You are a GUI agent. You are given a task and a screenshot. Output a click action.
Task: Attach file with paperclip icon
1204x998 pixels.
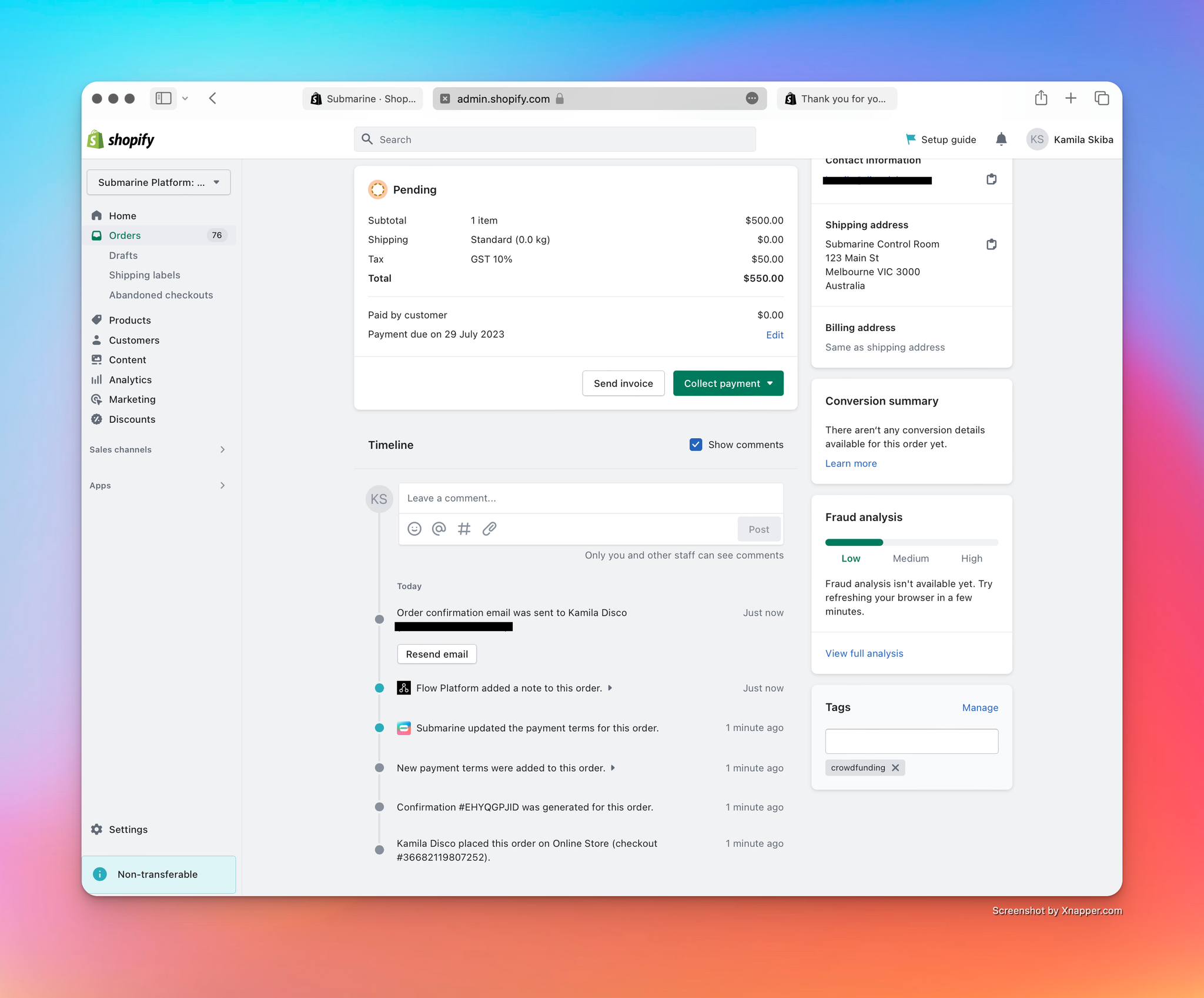(489, 529)
